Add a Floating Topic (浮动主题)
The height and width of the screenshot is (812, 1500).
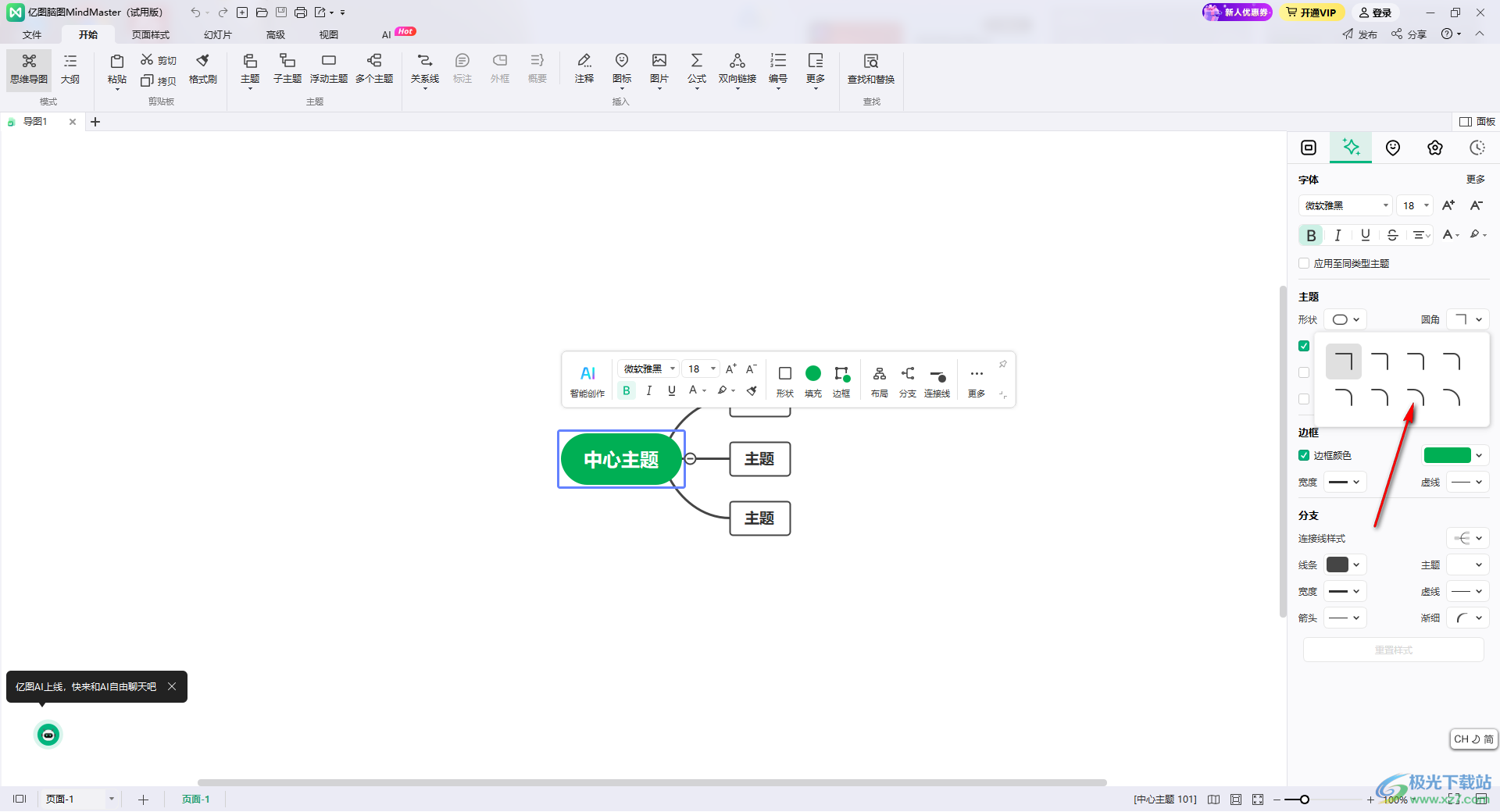[x=329, y=69]
